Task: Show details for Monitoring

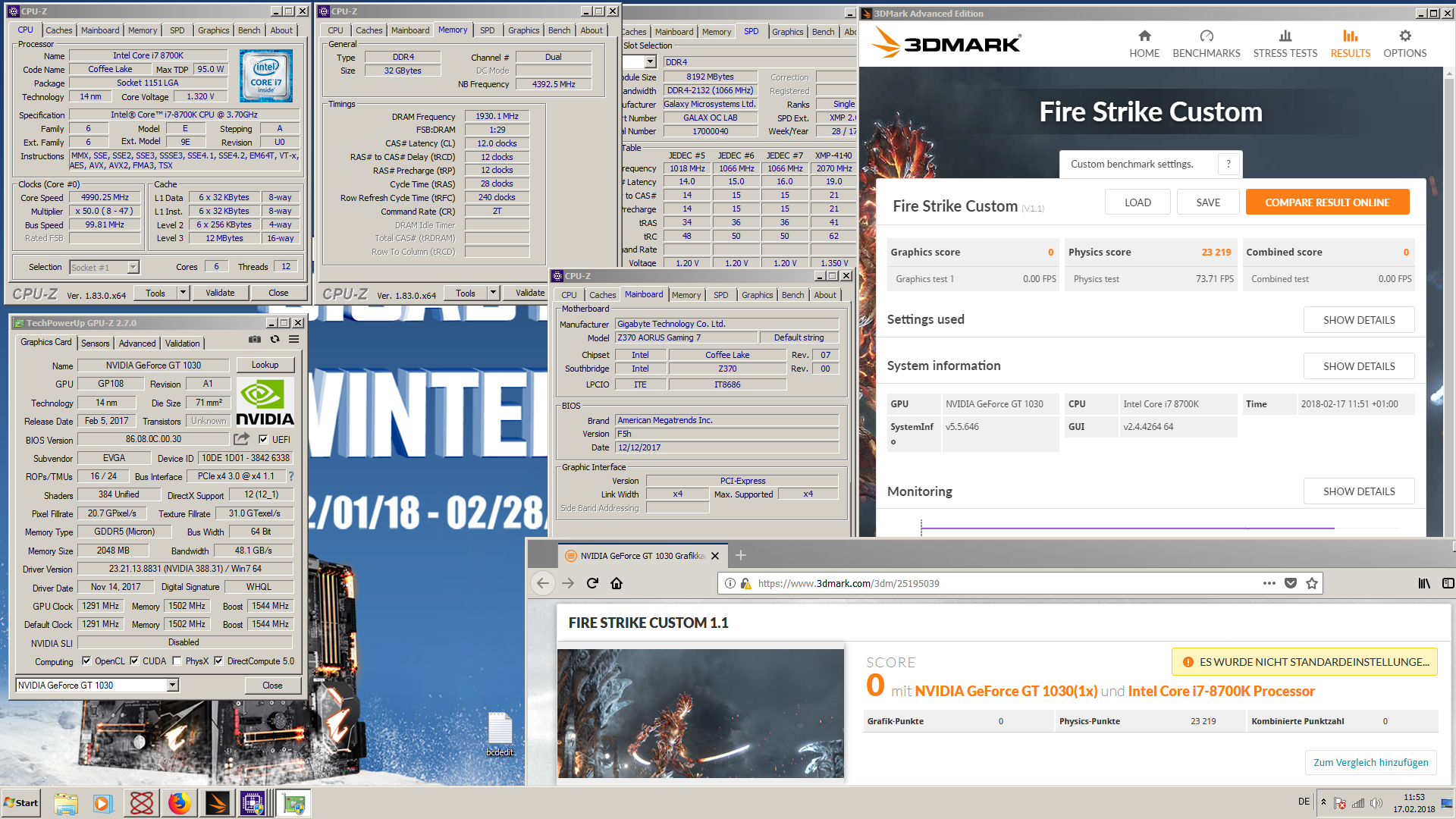Action: pos(1359,491)
